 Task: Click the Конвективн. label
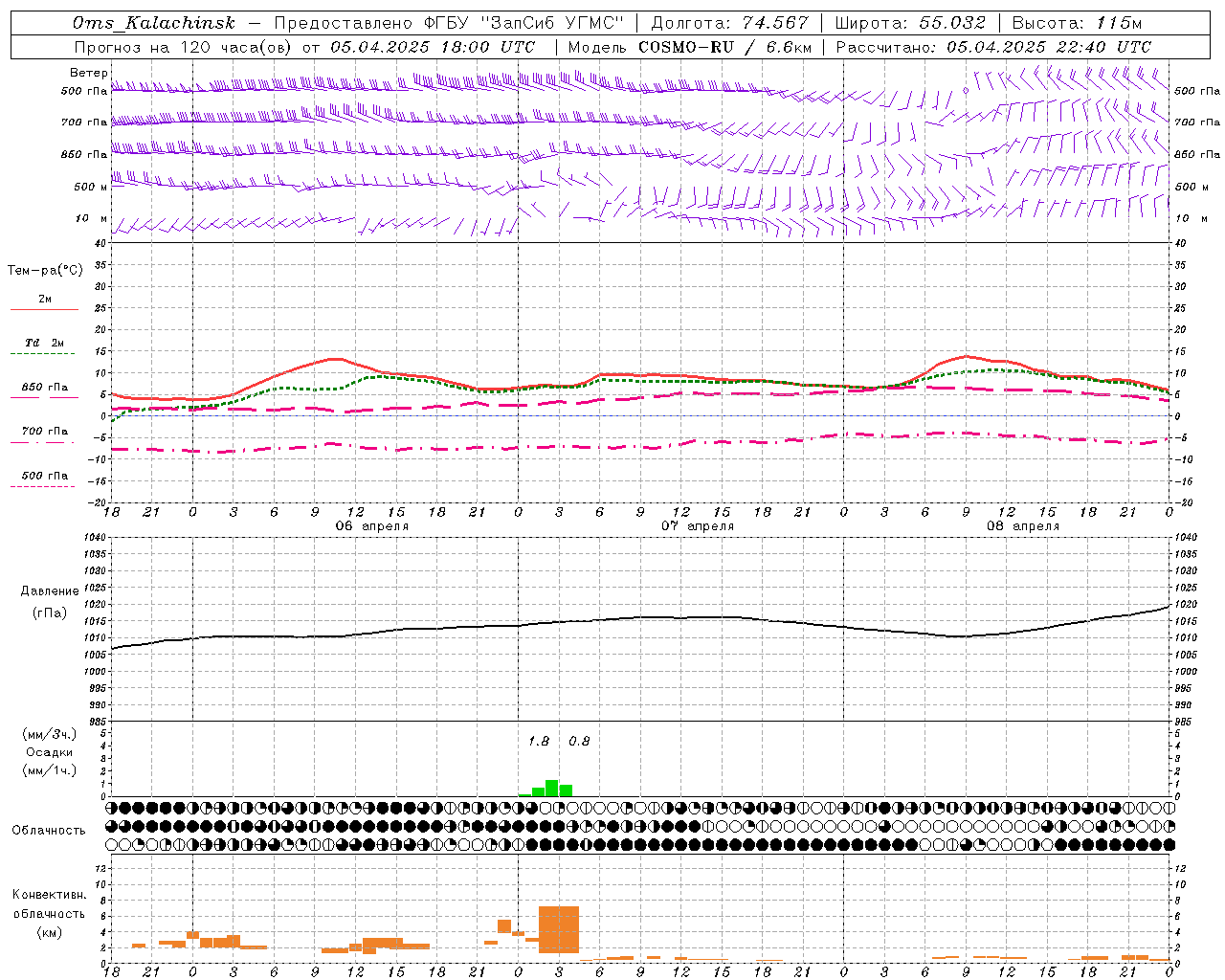pyautogui.click(x=50, y=895)
